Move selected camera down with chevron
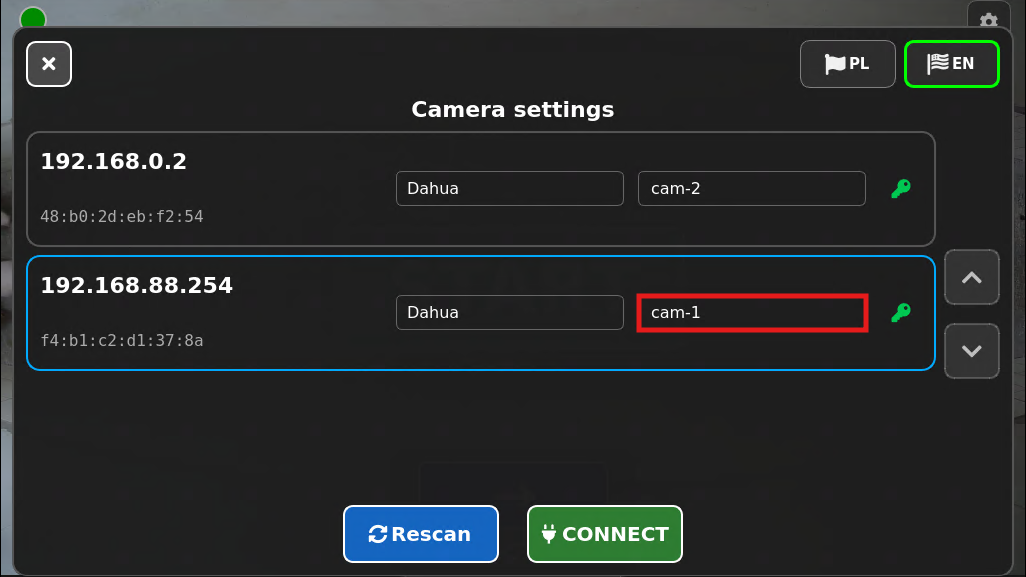 pyautogui.click(x=972, y=351)
